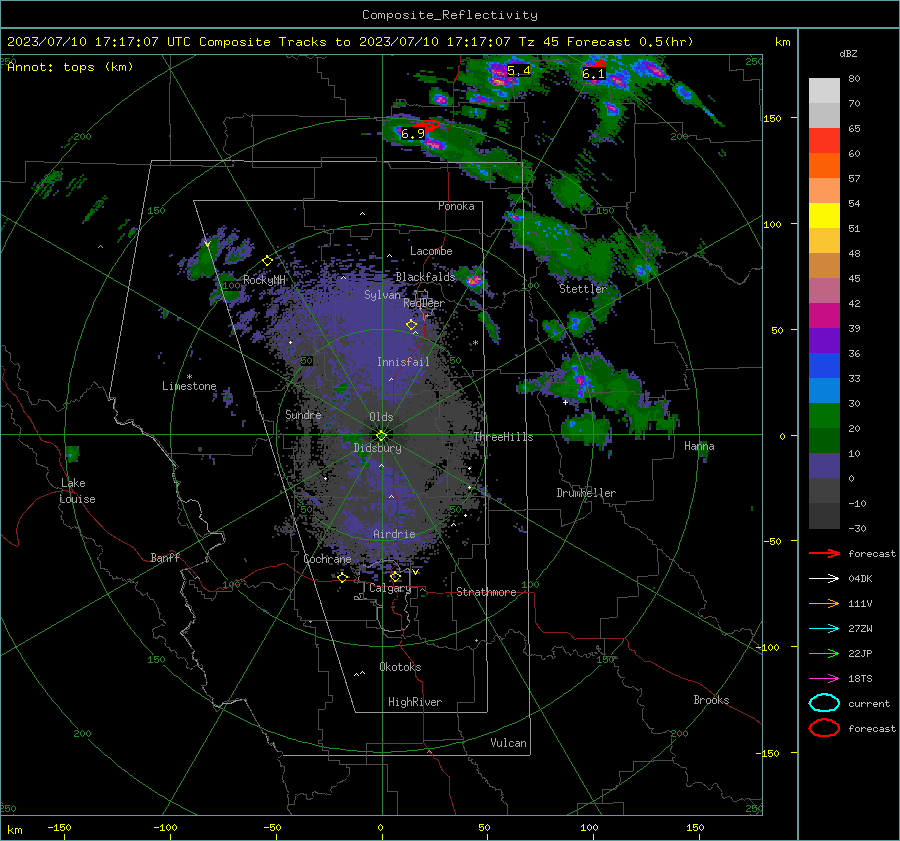The height and width of the screenshot is (841, 900).
Task: Select the HighRiver label
Action: coord(415,702)
